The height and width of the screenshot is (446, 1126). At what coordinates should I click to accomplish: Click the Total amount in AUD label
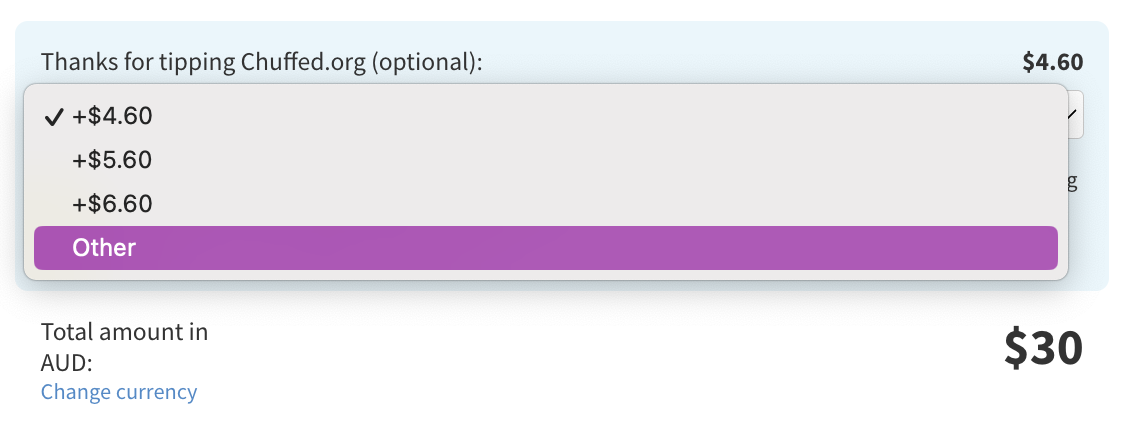124,348
